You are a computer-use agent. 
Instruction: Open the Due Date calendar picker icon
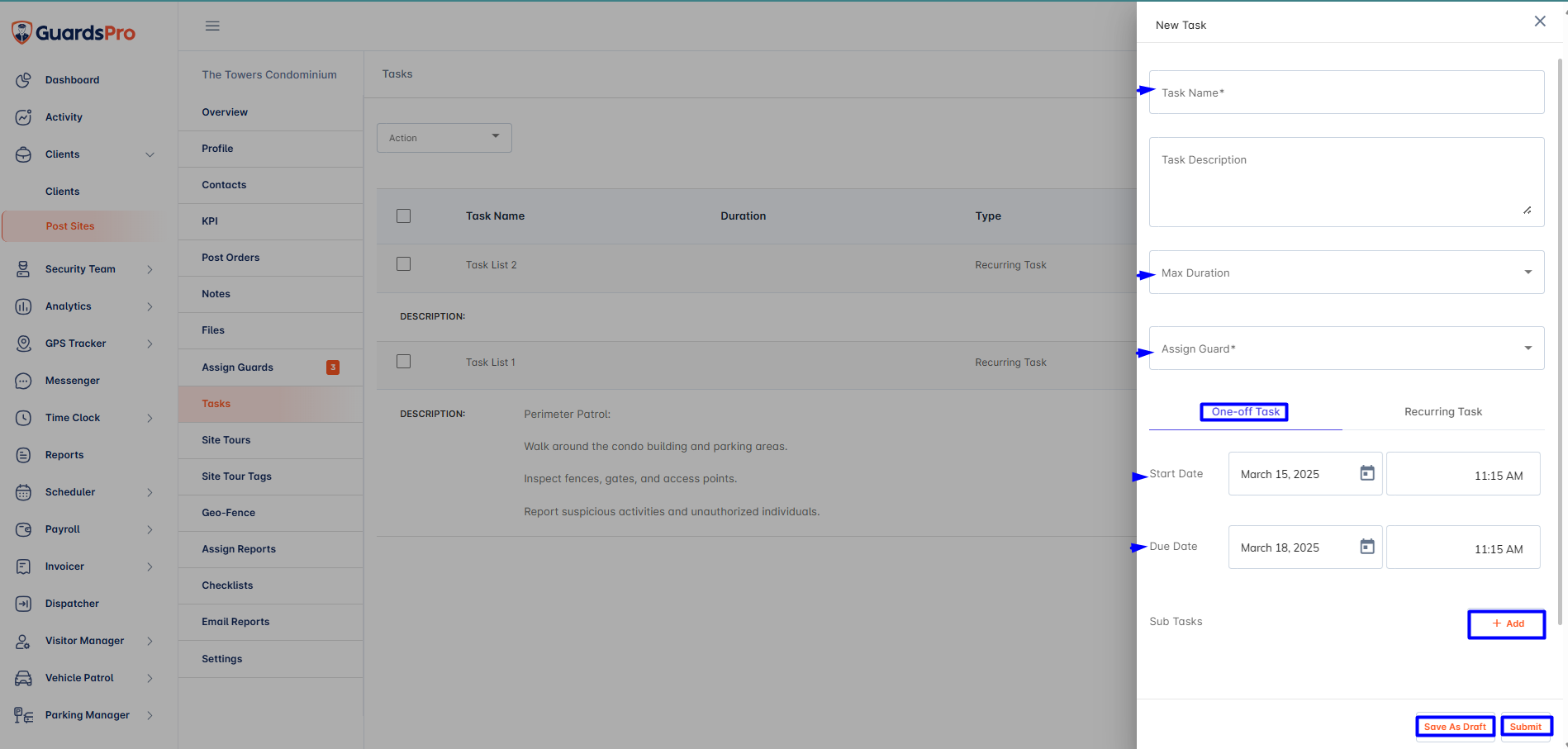(1367, 547)
